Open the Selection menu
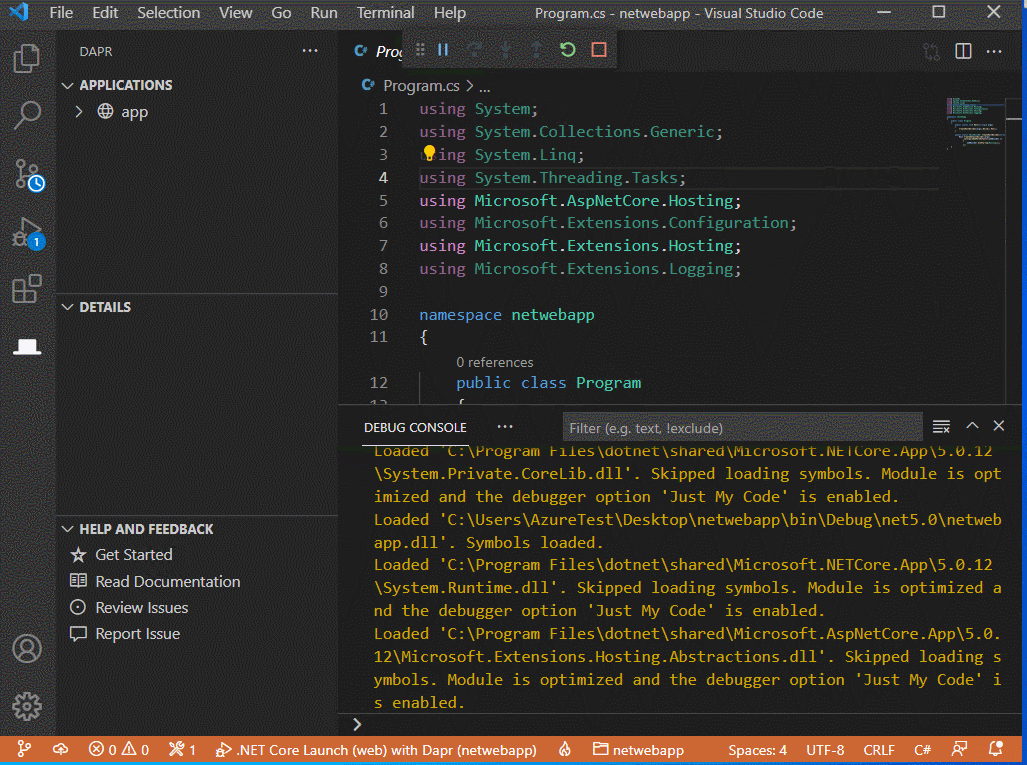This screenshot has width=1027, height=765. [x=168, y=12]
